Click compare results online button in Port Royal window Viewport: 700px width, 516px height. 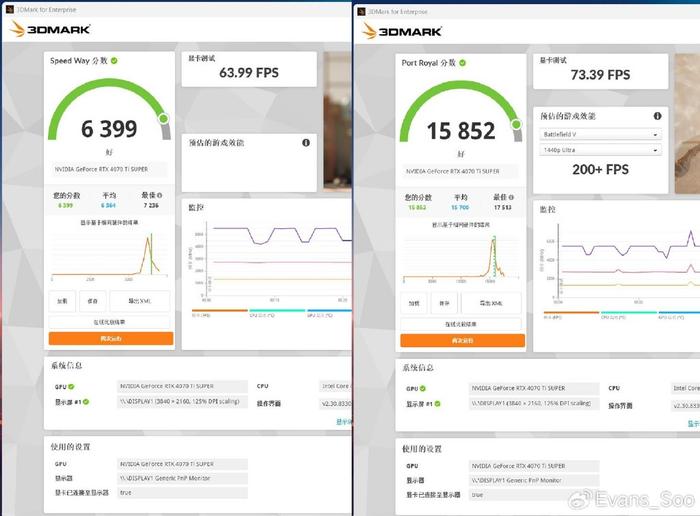pyautogui.click(x=461, y=324)
